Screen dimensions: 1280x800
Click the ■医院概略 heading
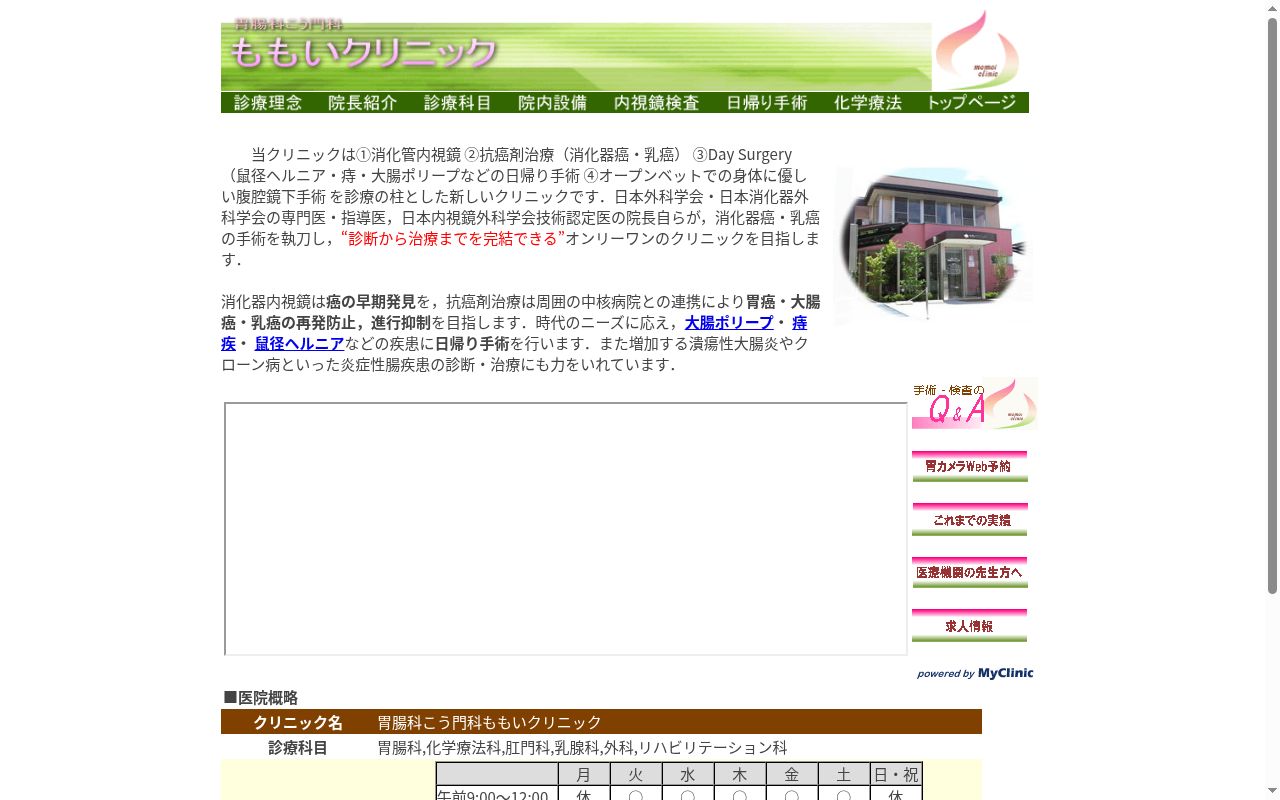pyautogui.click(x=260, y=697)
